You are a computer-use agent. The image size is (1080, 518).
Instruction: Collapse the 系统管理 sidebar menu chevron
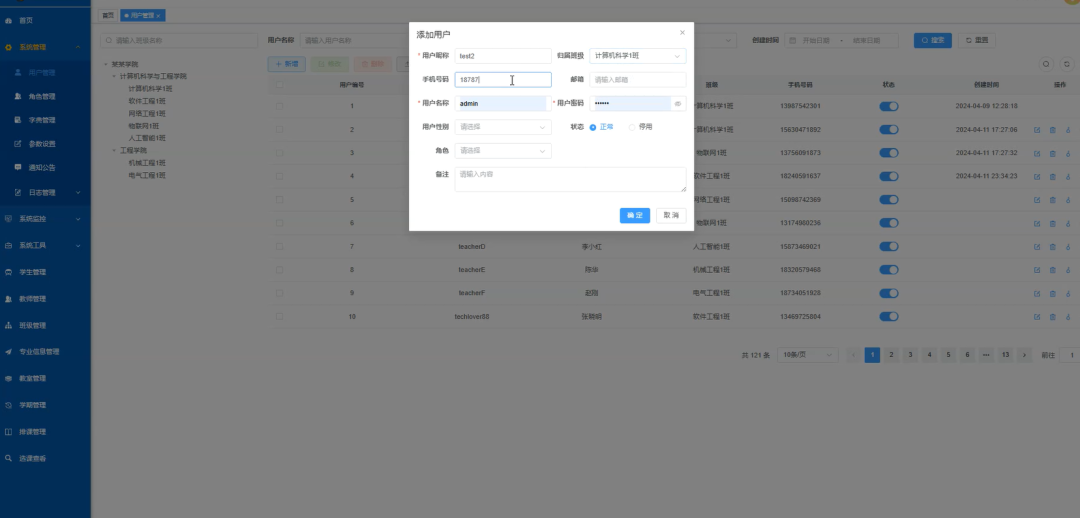click(78, 48)
